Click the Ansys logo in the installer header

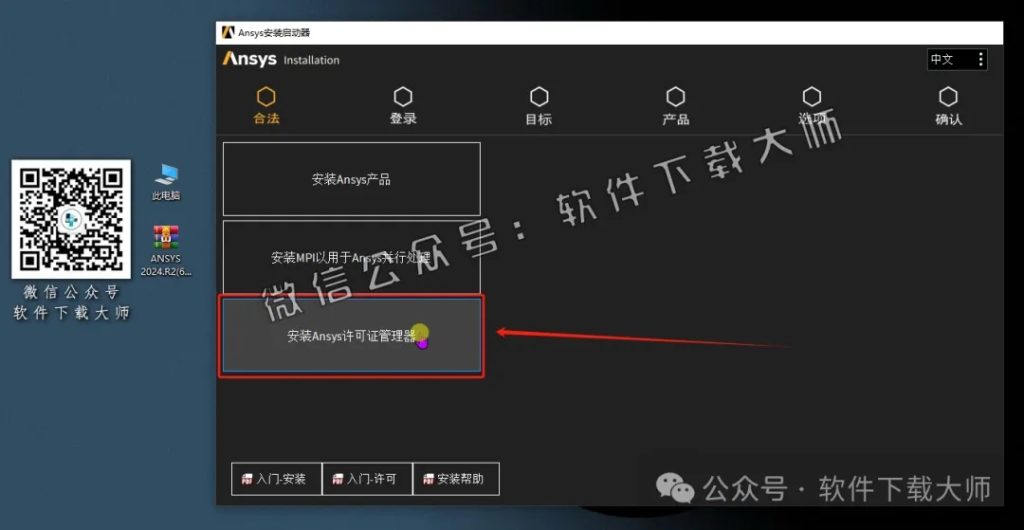coord(249,59)
